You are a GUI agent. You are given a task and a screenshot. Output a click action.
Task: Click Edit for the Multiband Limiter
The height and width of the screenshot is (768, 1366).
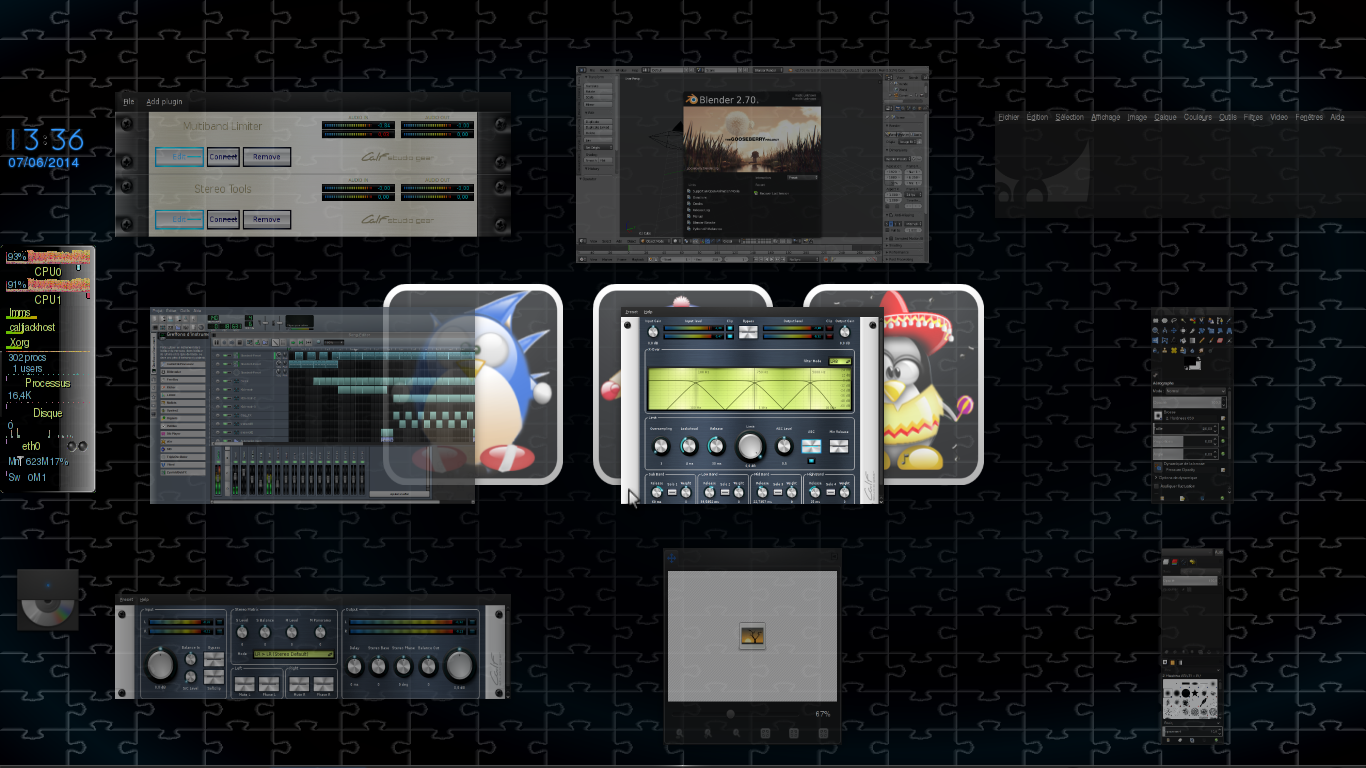pos(179,157)
